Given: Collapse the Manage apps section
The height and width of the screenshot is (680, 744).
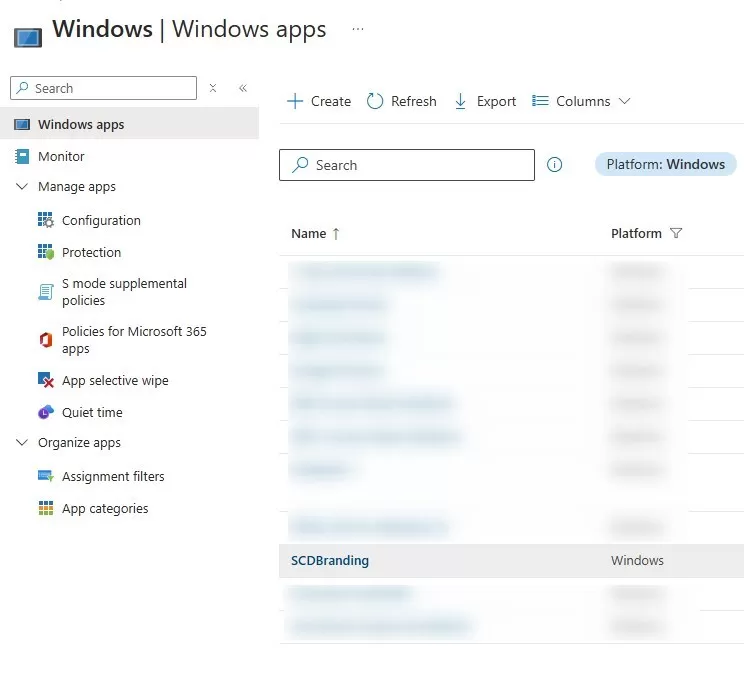Looking at the screenshot, I should (22, 187).
